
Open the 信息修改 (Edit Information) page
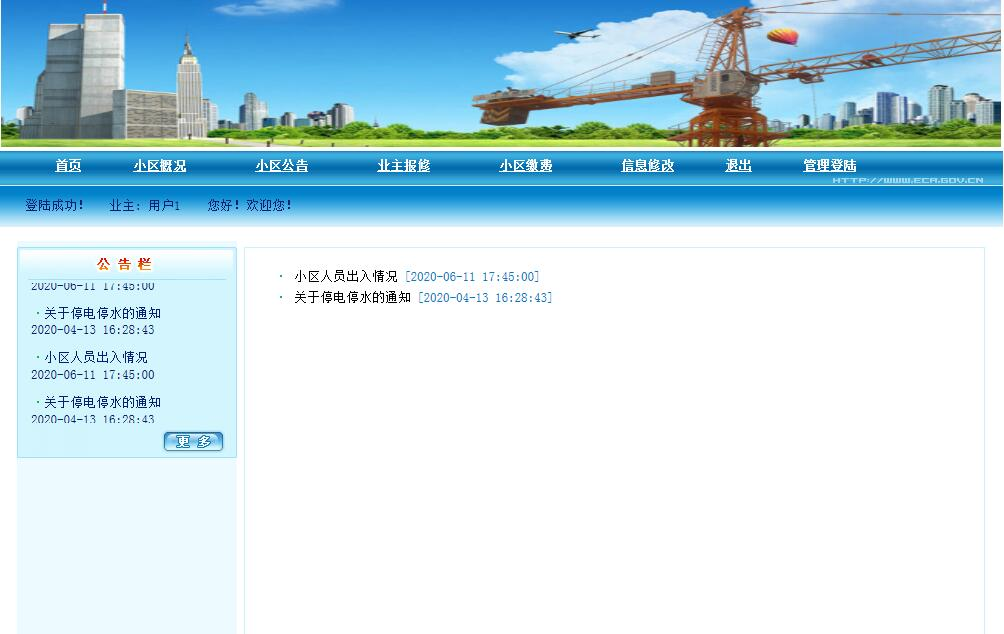(646, 166)
